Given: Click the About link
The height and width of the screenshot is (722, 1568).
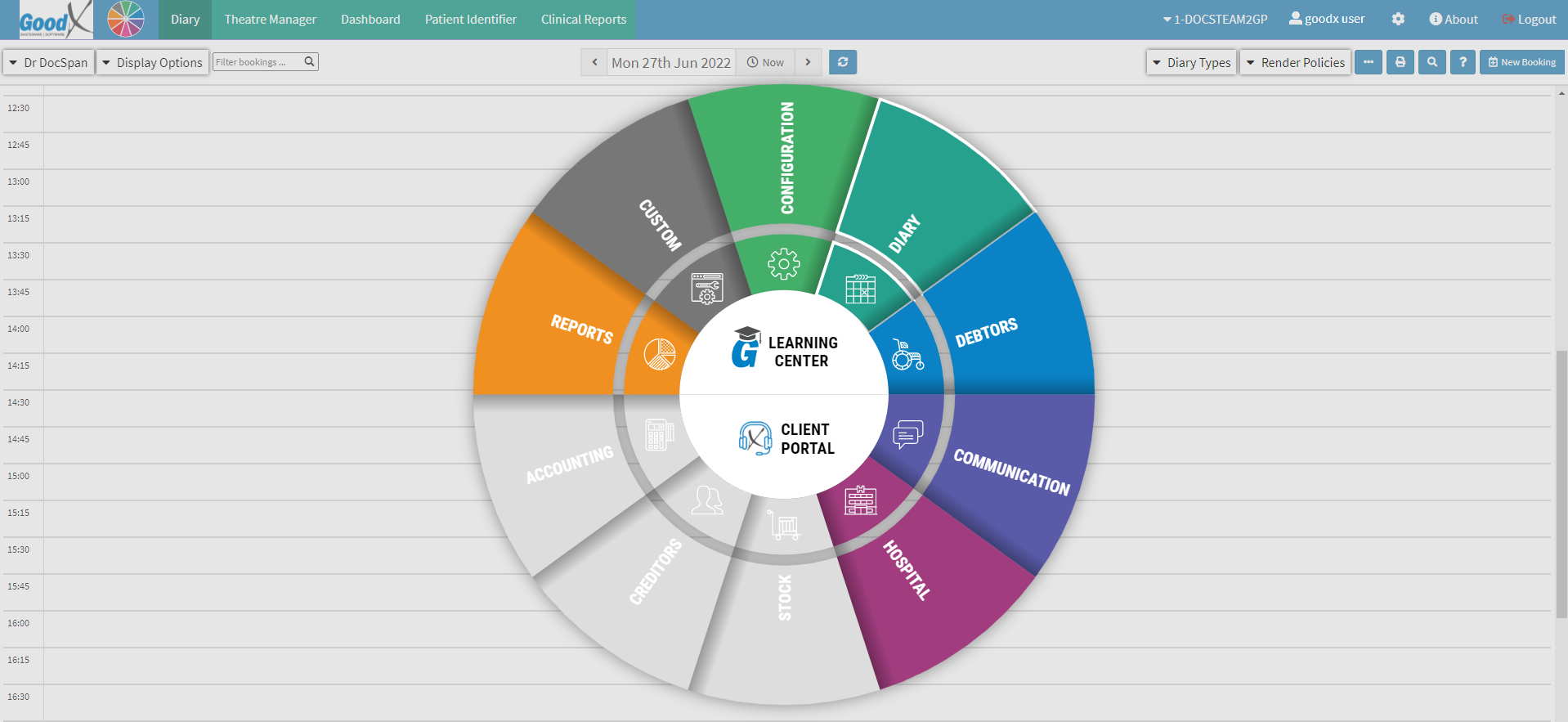Looking at the screenshot, I should click(1454, 19).
